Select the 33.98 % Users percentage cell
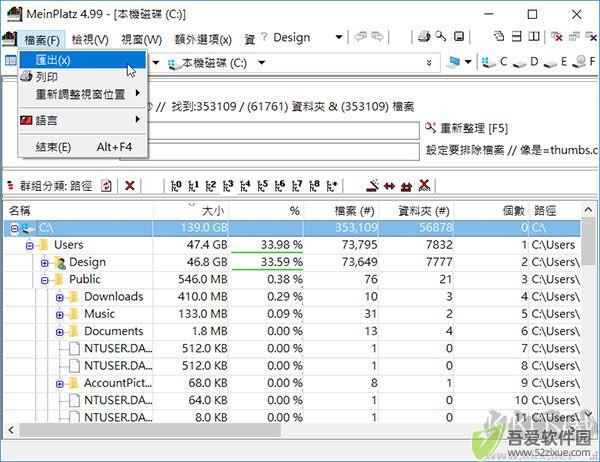This screenshot has height=462, width=600. [266, 245]
